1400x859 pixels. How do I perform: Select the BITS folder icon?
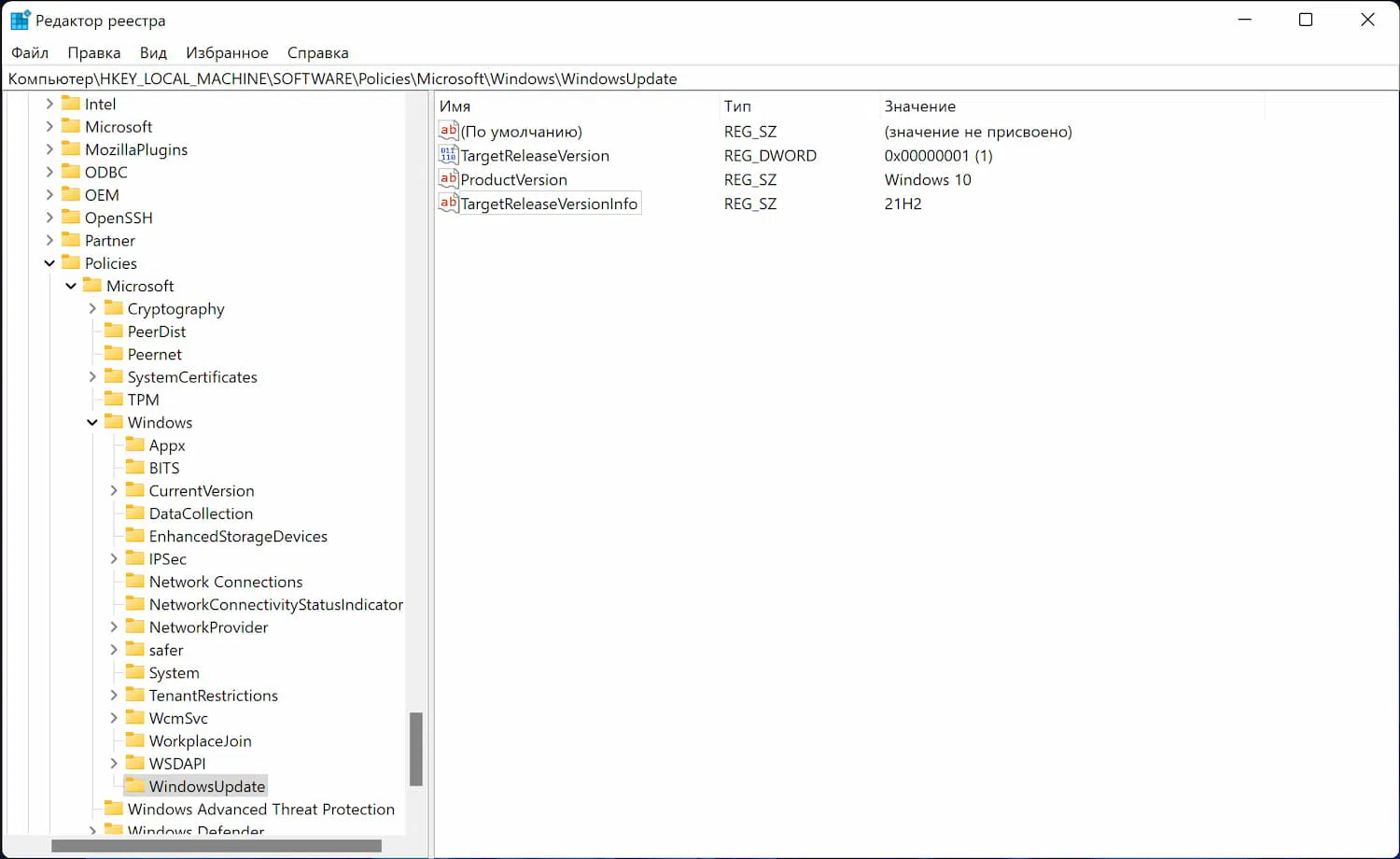point(135,467)
